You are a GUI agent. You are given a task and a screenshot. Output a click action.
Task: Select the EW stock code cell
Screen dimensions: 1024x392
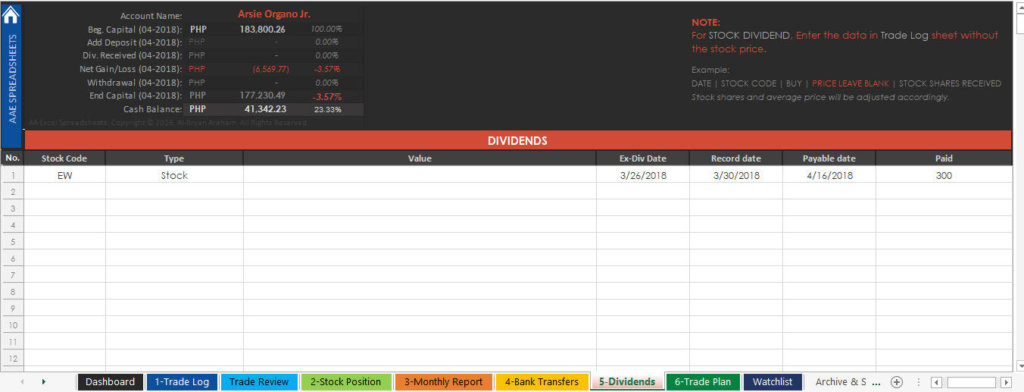[64, 175]
